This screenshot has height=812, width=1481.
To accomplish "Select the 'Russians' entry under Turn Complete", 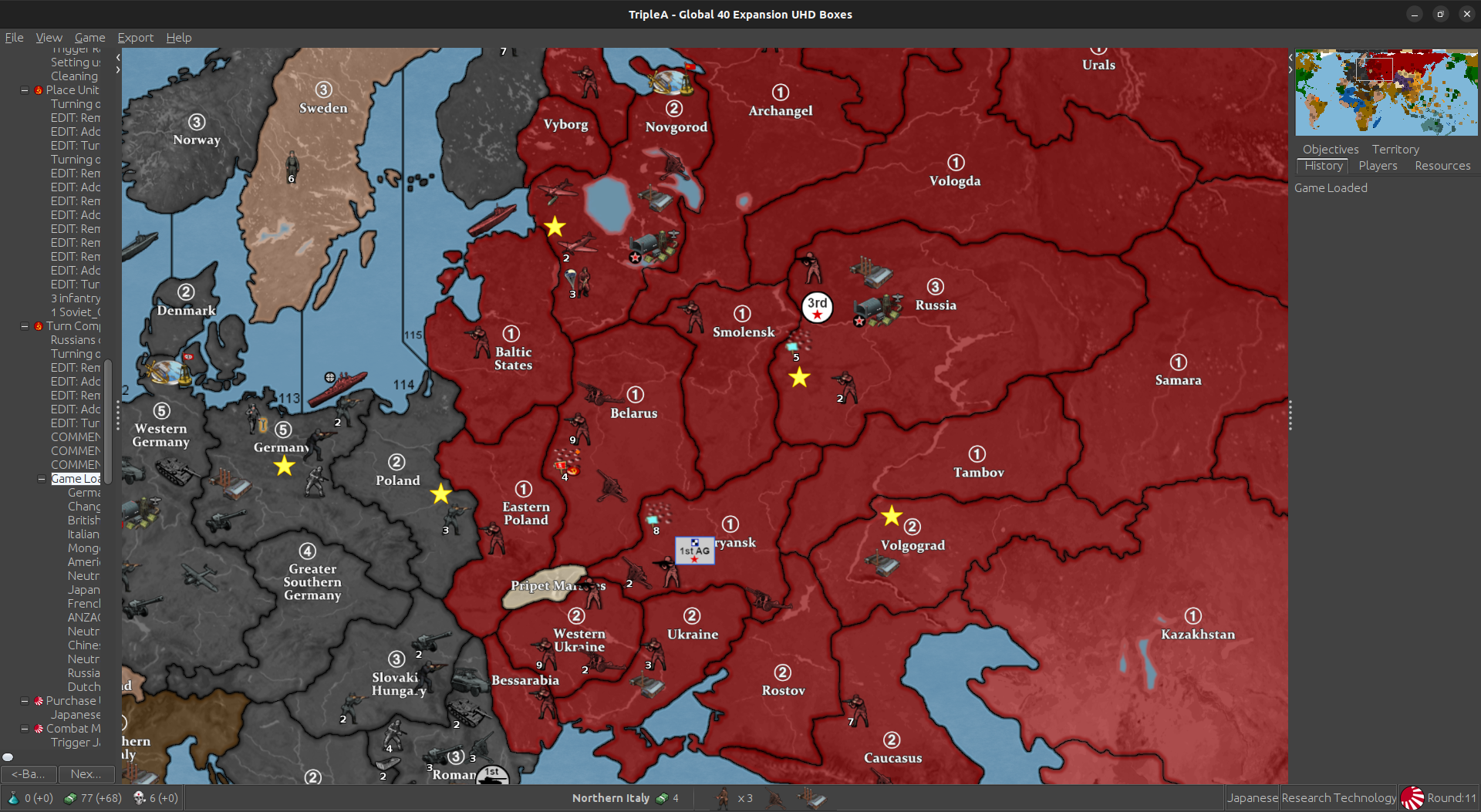I will (x=76, y=339).
